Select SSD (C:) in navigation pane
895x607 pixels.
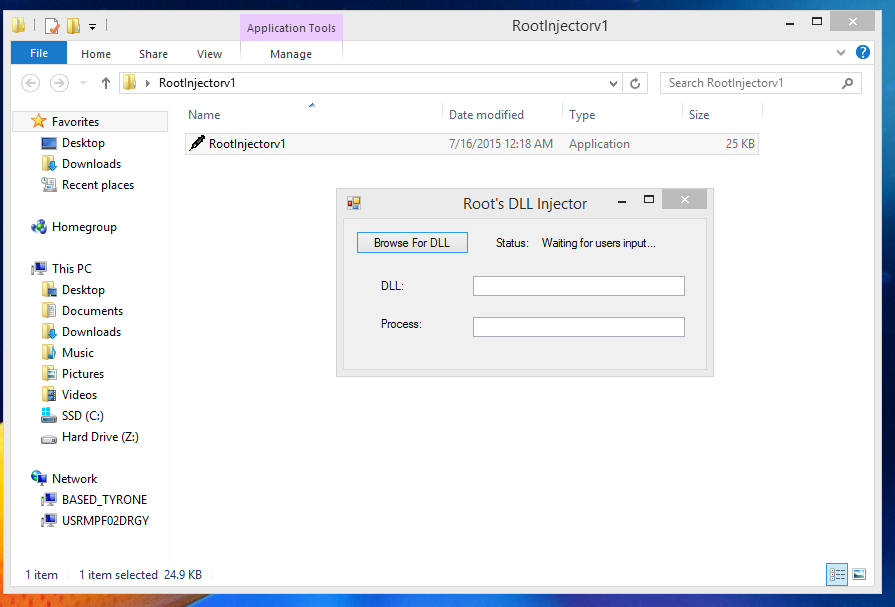82,416
